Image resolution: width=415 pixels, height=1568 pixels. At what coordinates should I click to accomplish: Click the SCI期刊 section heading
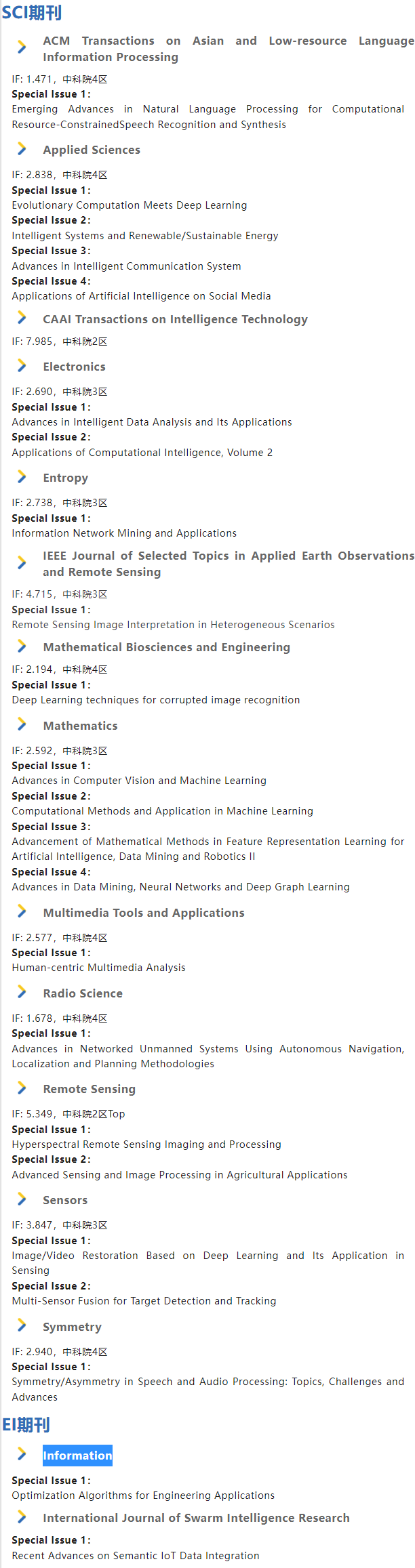coord(32,12)
